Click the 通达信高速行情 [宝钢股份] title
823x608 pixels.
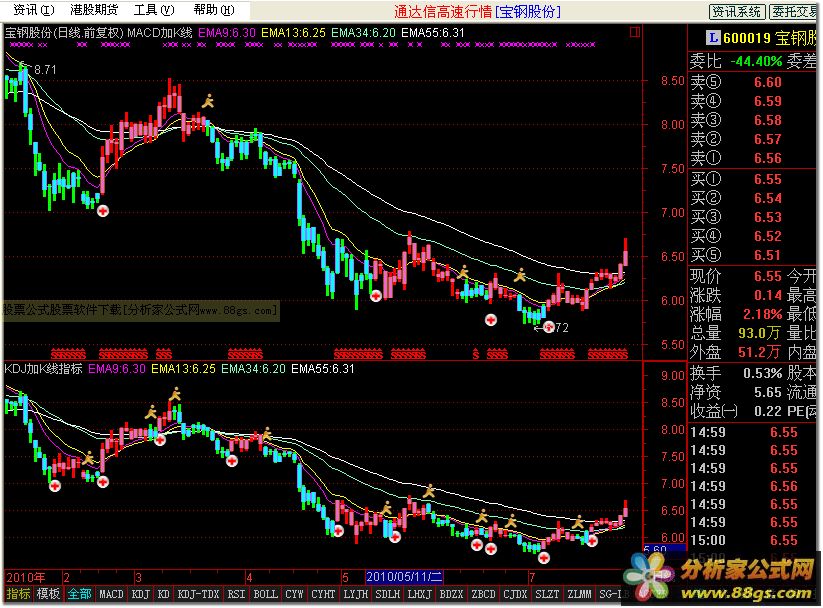pyautogui.click(x=477, y=12)
